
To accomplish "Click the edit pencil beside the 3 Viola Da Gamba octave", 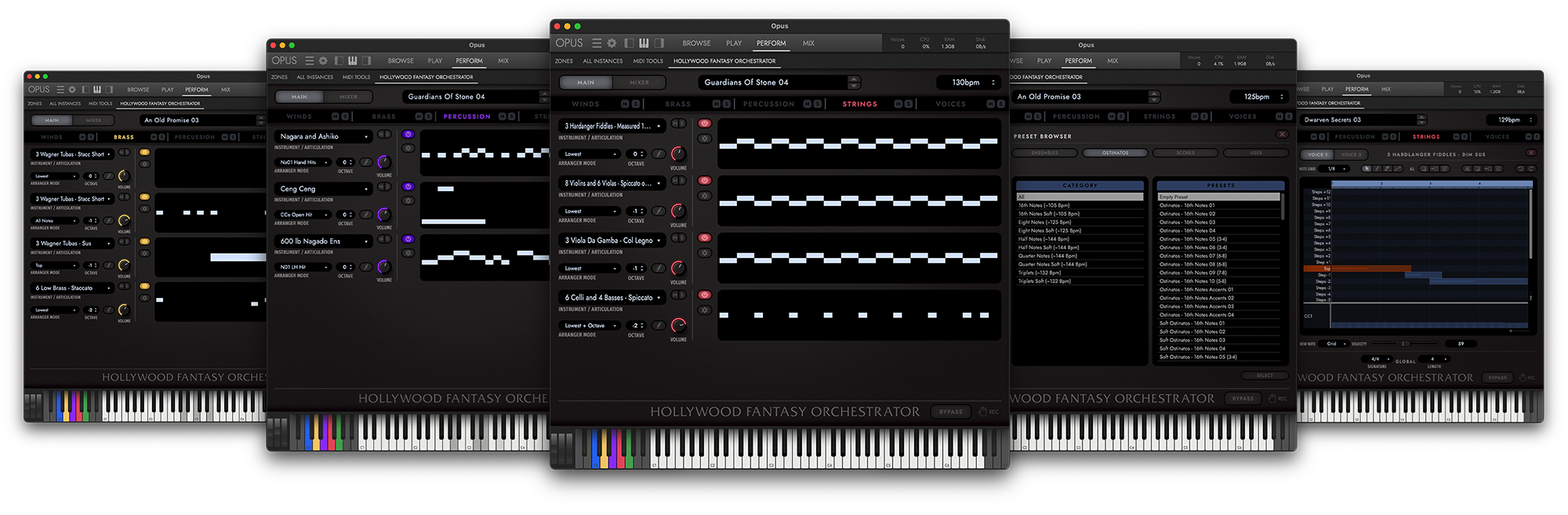I will (x=659, y=269).
